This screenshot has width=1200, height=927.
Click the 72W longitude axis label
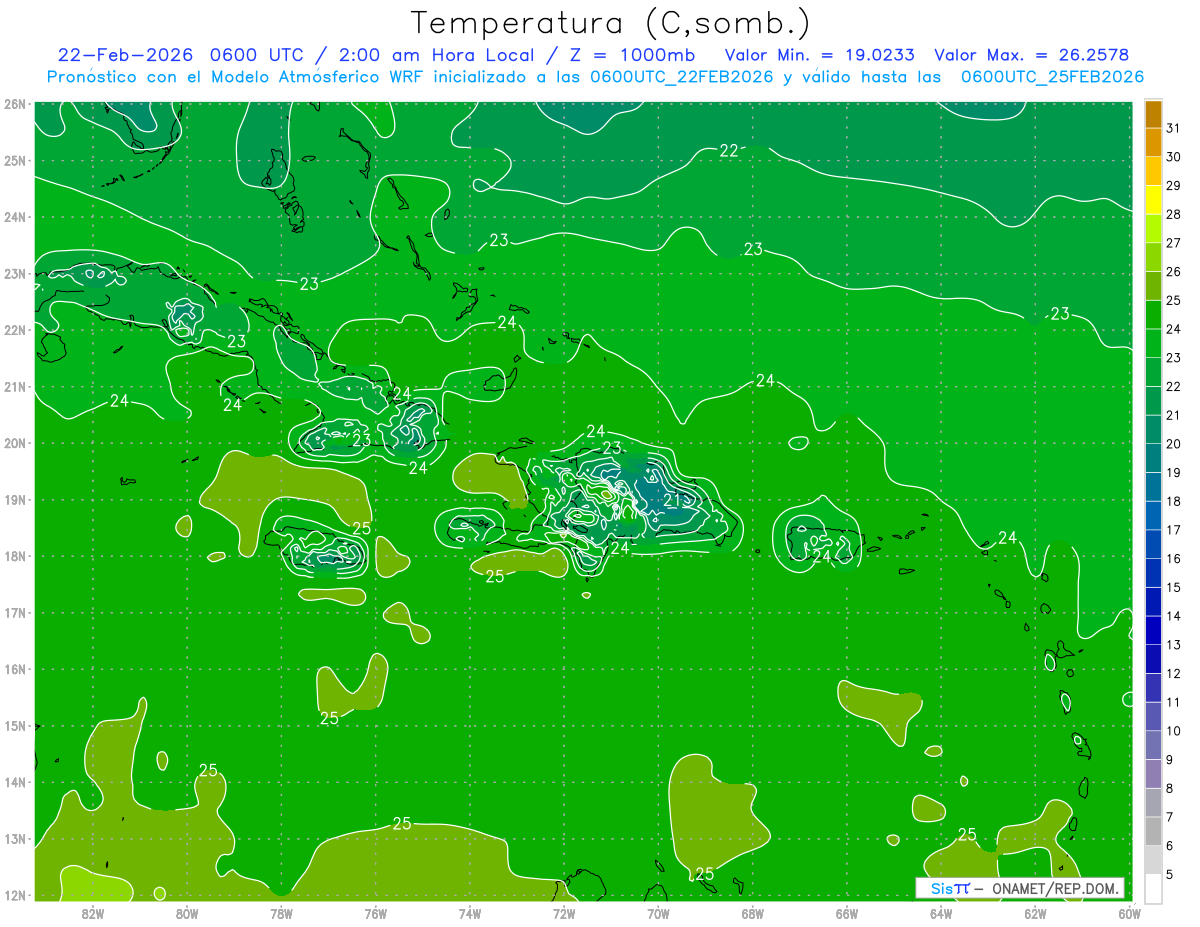(564, 913)
